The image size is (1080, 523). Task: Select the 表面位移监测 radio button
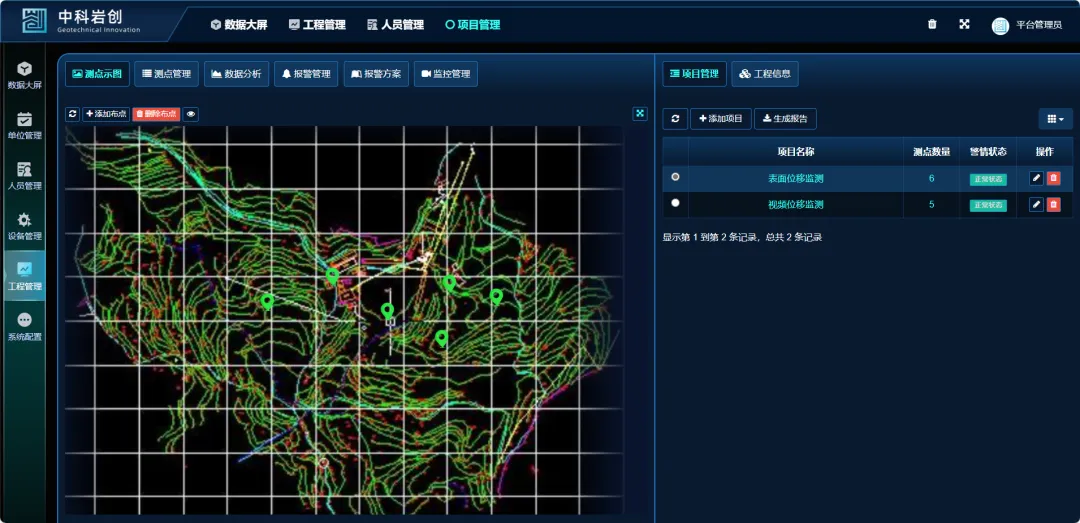[x=675, y=177]
